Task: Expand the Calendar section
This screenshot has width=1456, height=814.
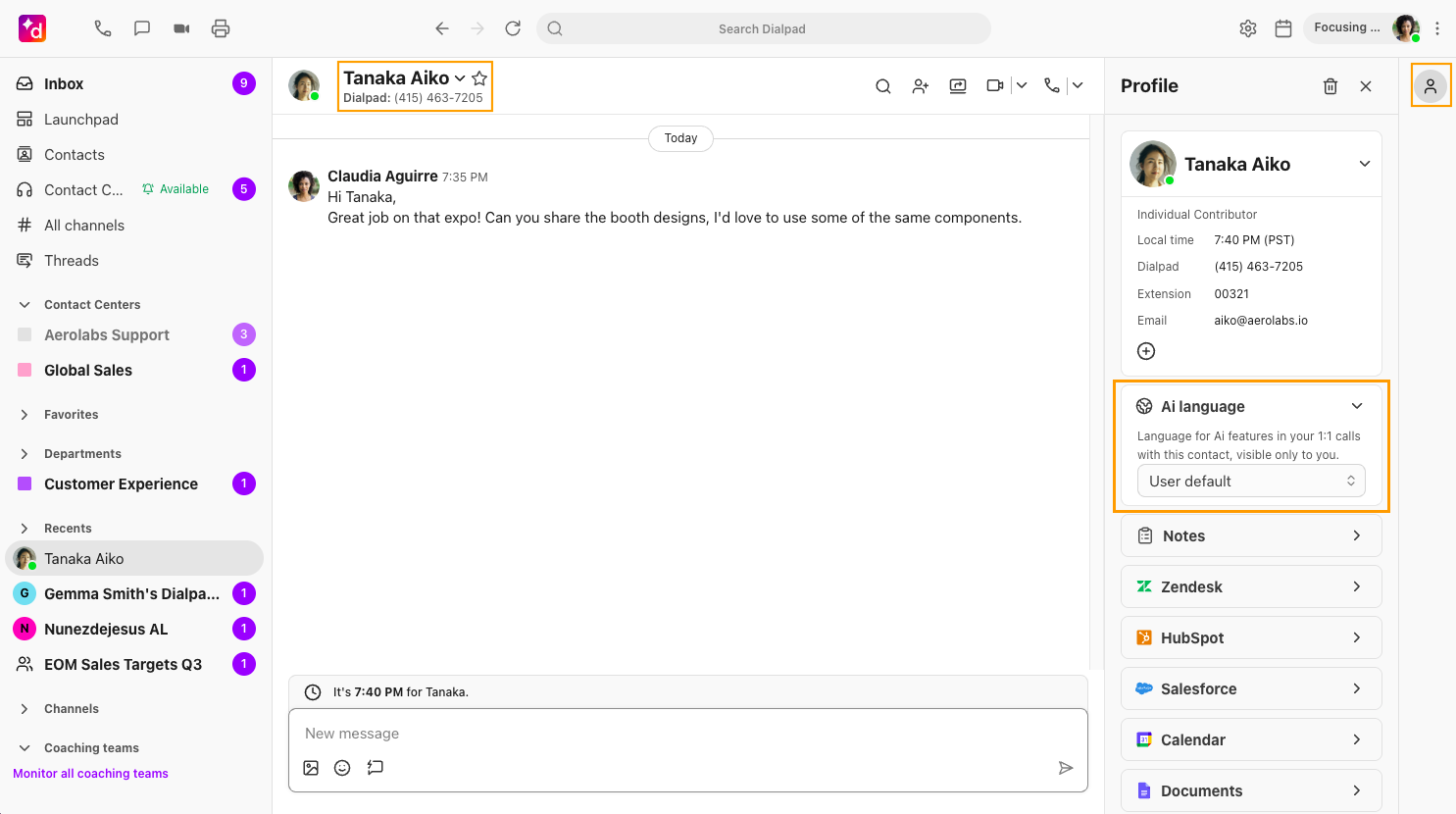Action: point(1251,739)
